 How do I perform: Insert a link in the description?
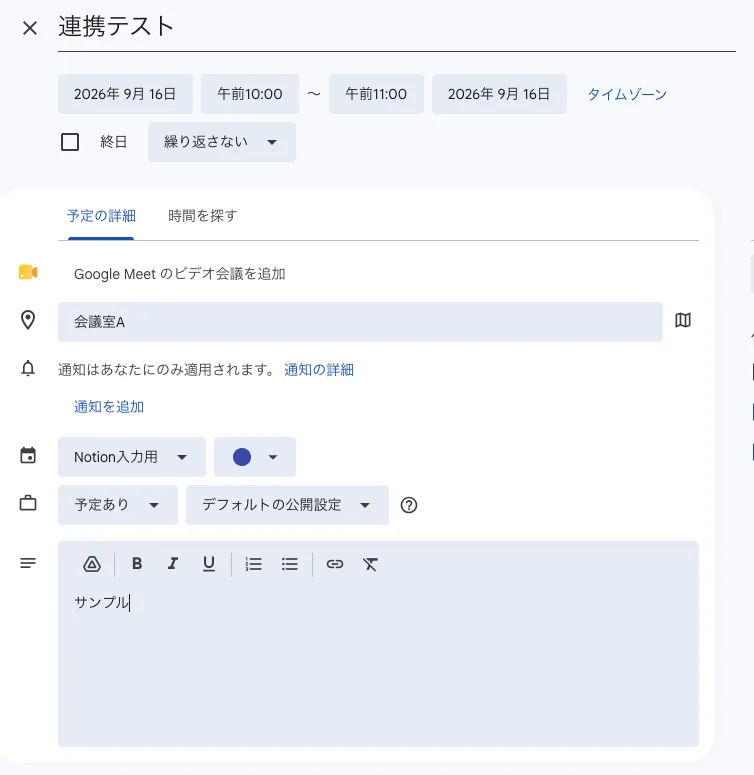[335, 564]
